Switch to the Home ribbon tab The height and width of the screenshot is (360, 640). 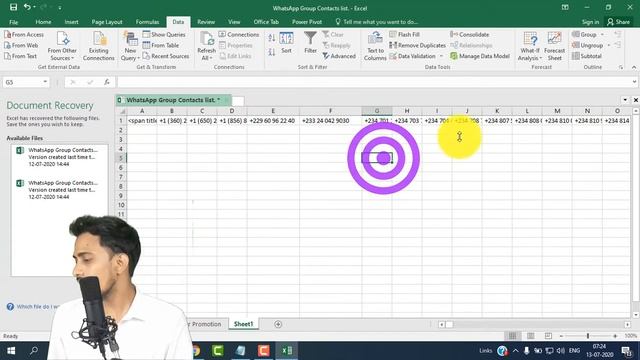pos(43,22)
